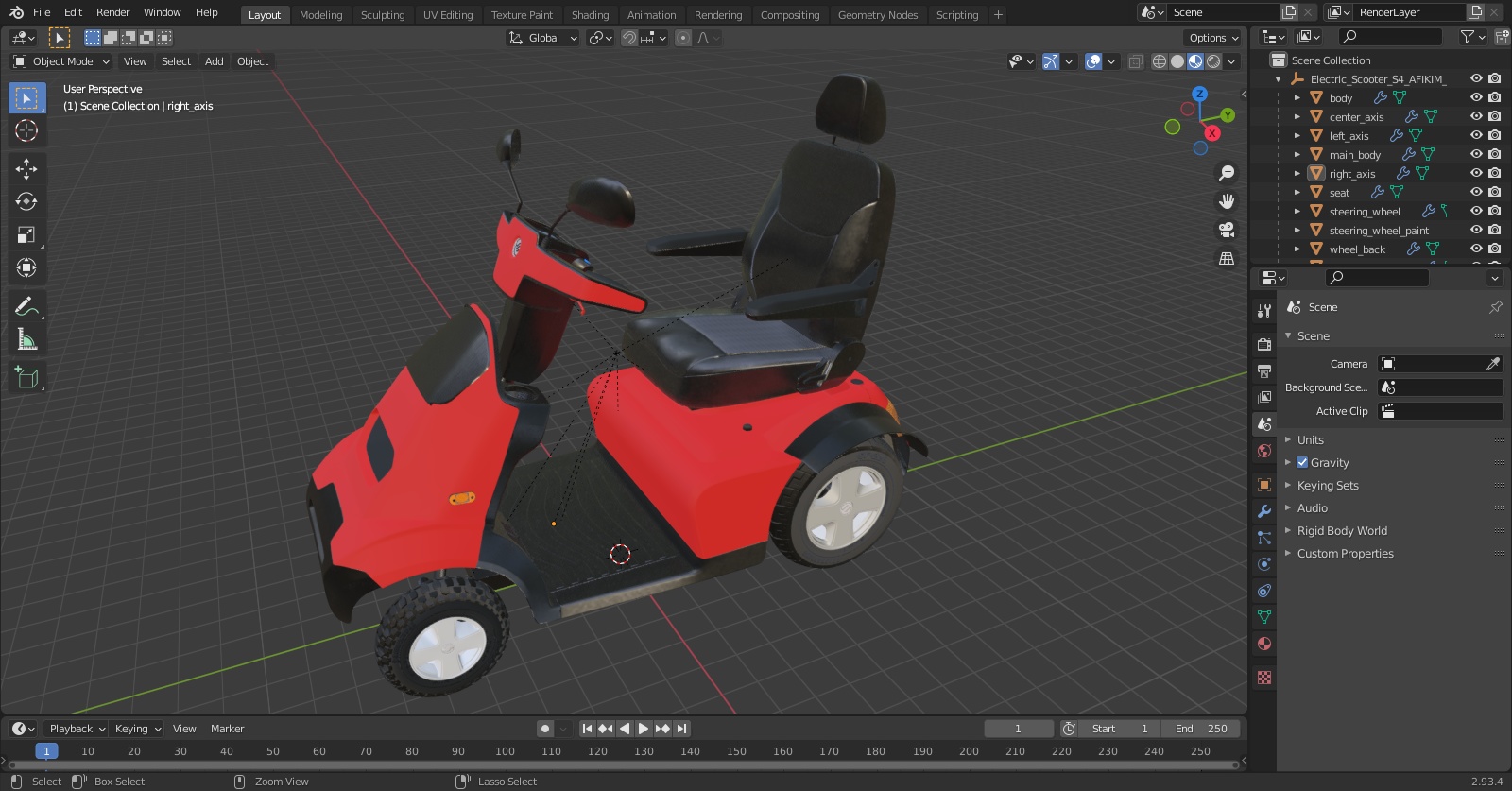Activate the Move tool

click(26, 169)
